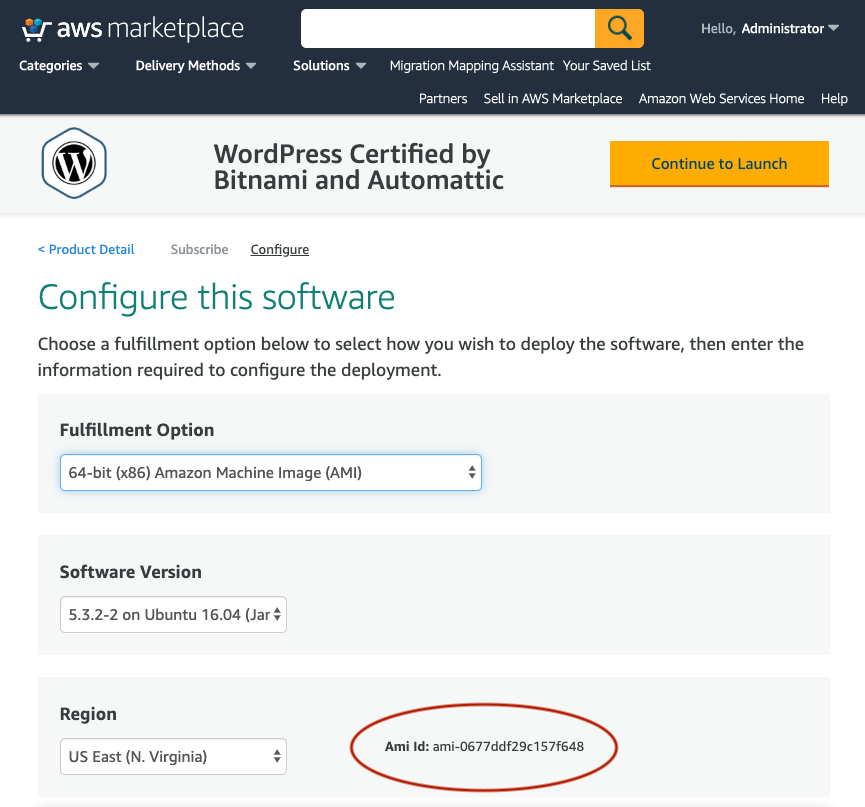Open the Fulfillment Option dropdown
Viewport: 865px width, 807px height.
click(270, 473)
